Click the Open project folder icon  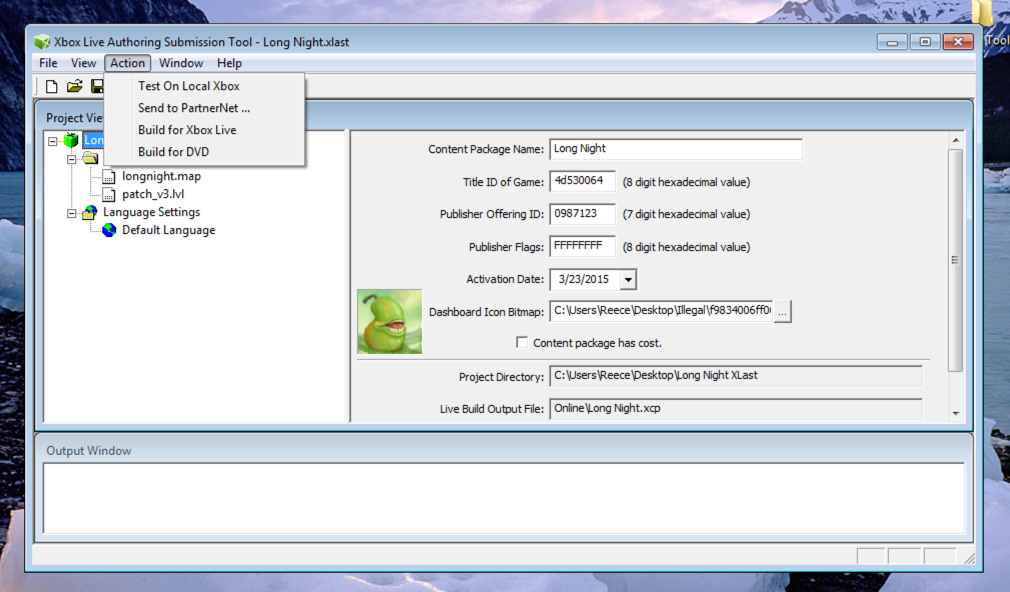coord(75,86)
